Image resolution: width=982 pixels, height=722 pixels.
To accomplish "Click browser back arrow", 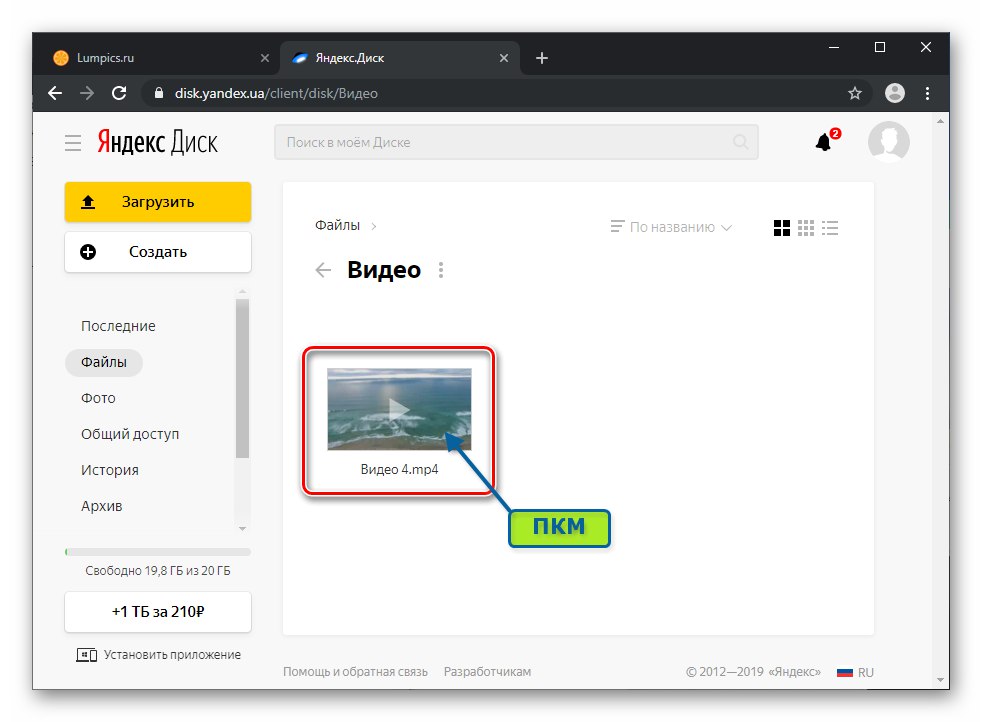I will point(55,93).
